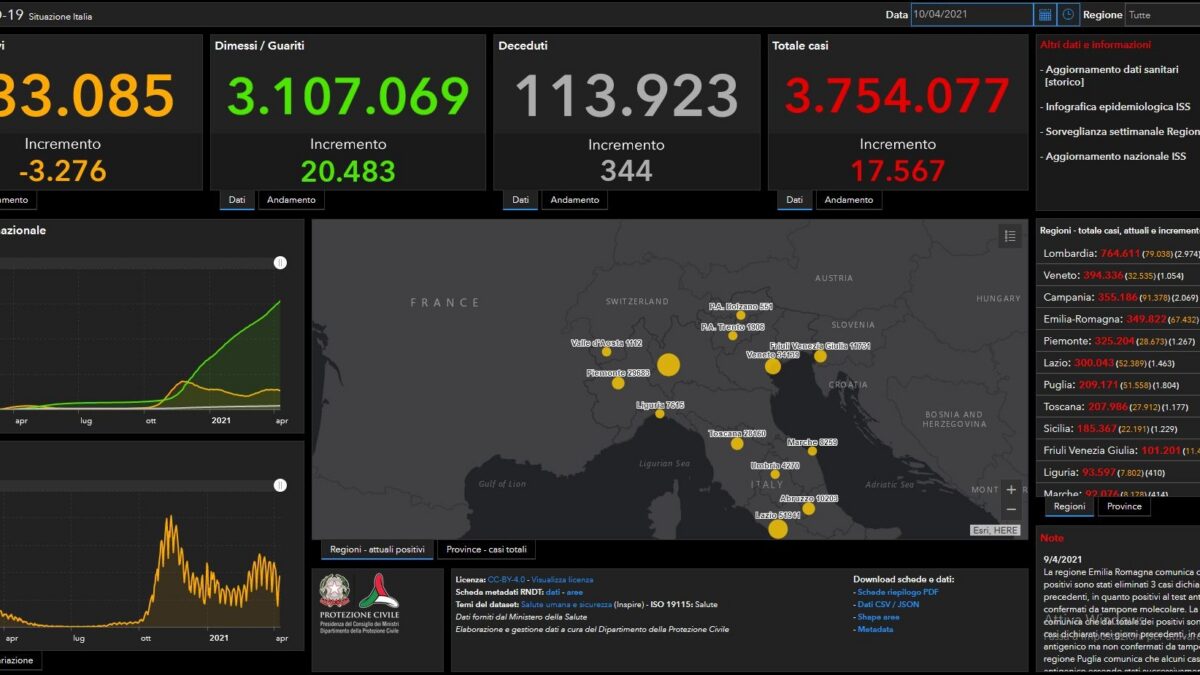Switch to Andamento tab under Totale casi
The width and height of the screenshot is (1200, 675).
[849, 200]
